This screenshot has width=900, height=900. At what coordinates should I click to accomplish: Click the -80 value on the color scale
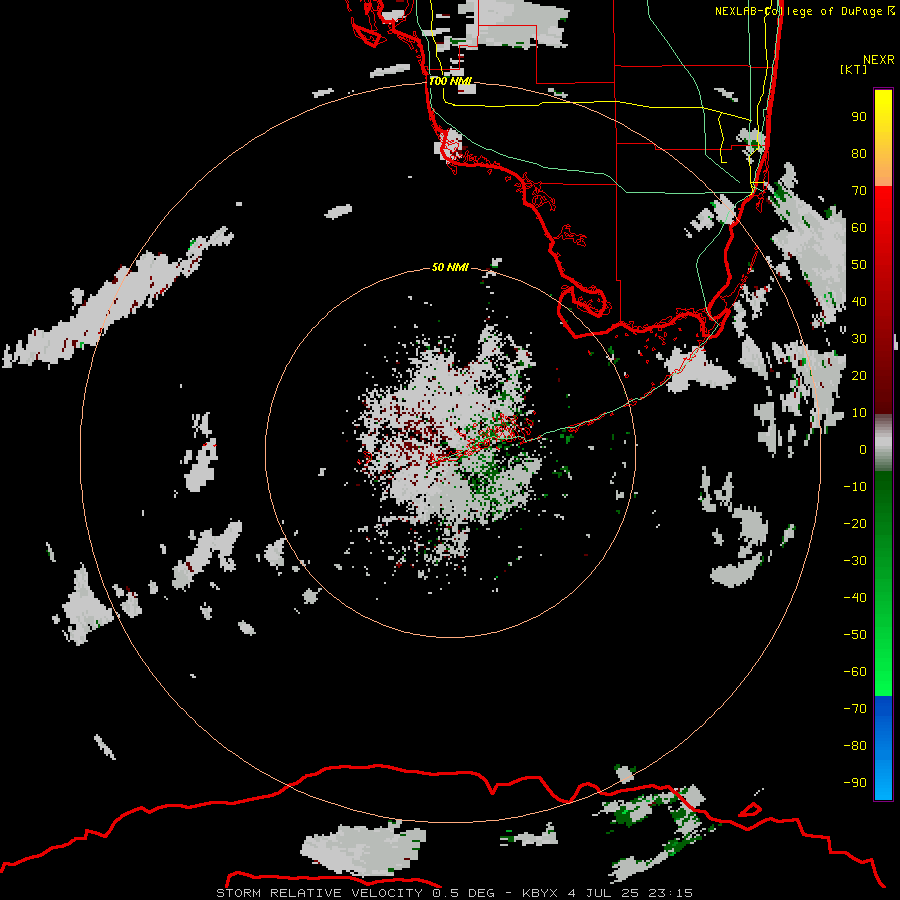point(855,746)
